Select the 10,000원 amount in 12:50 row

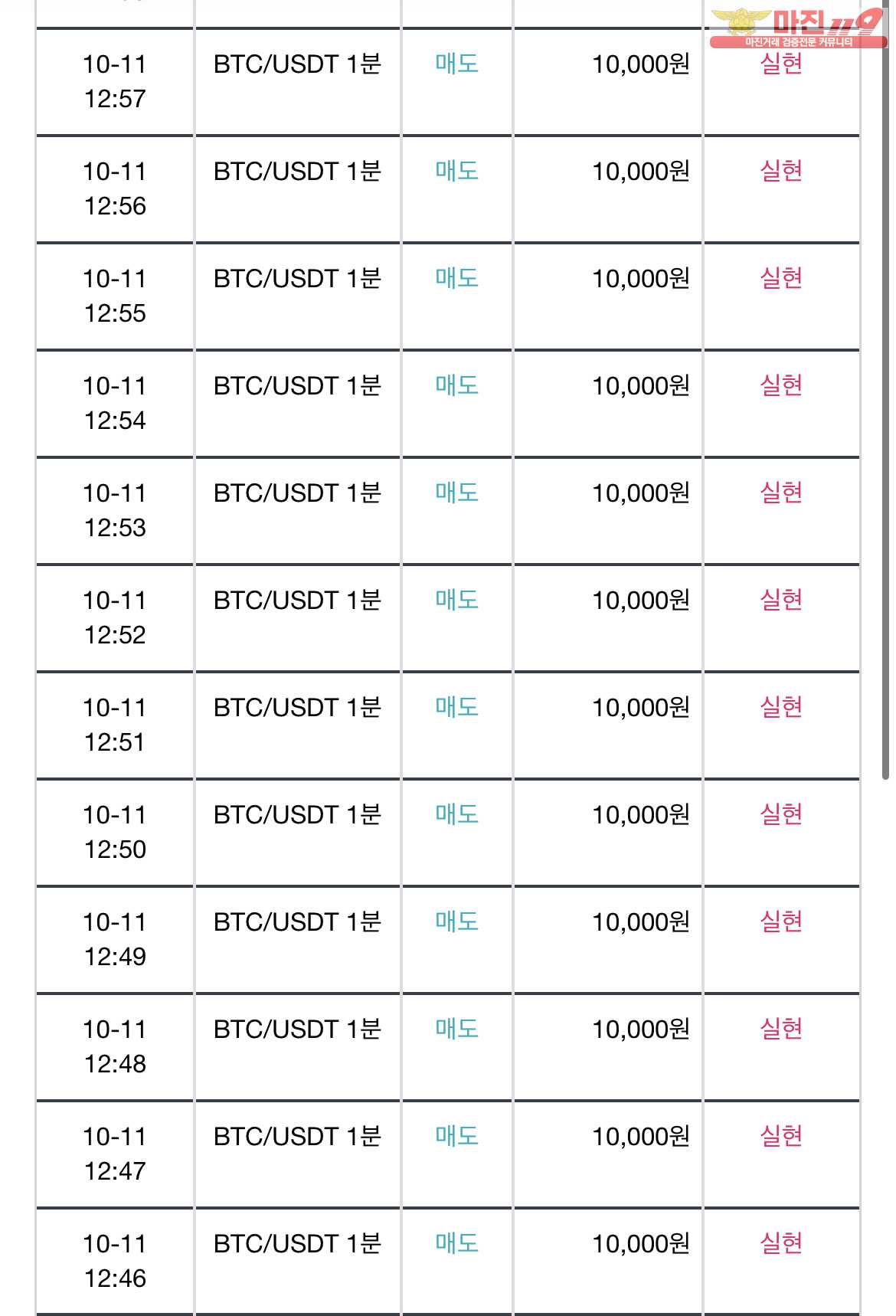pos(641,814)
